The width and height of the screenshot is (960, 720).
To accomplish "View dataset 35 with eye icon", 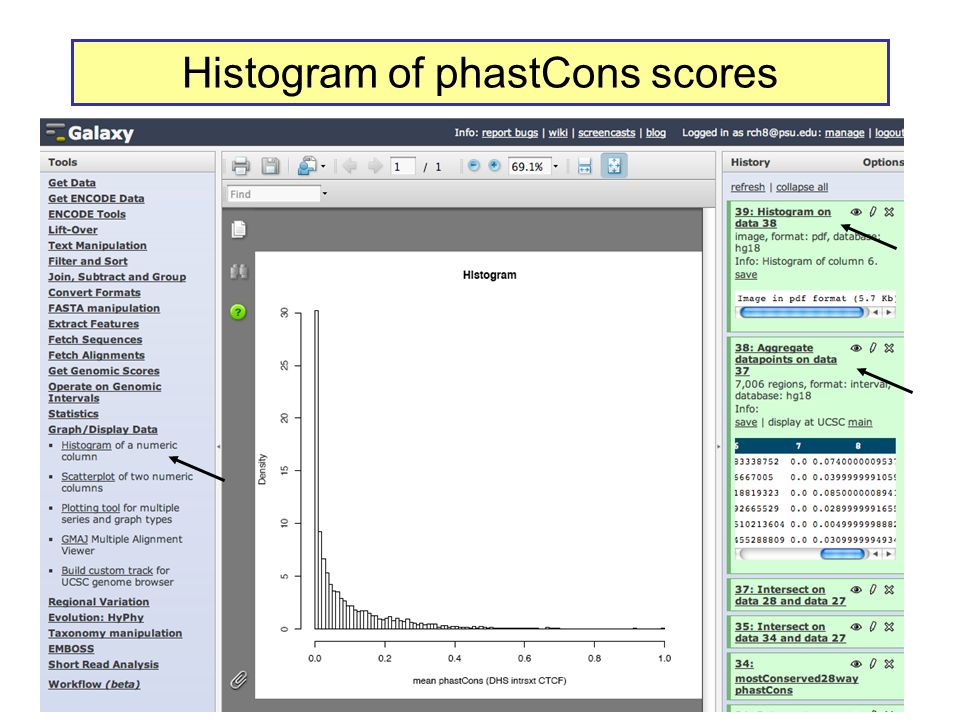I will (x=856, y=627).
